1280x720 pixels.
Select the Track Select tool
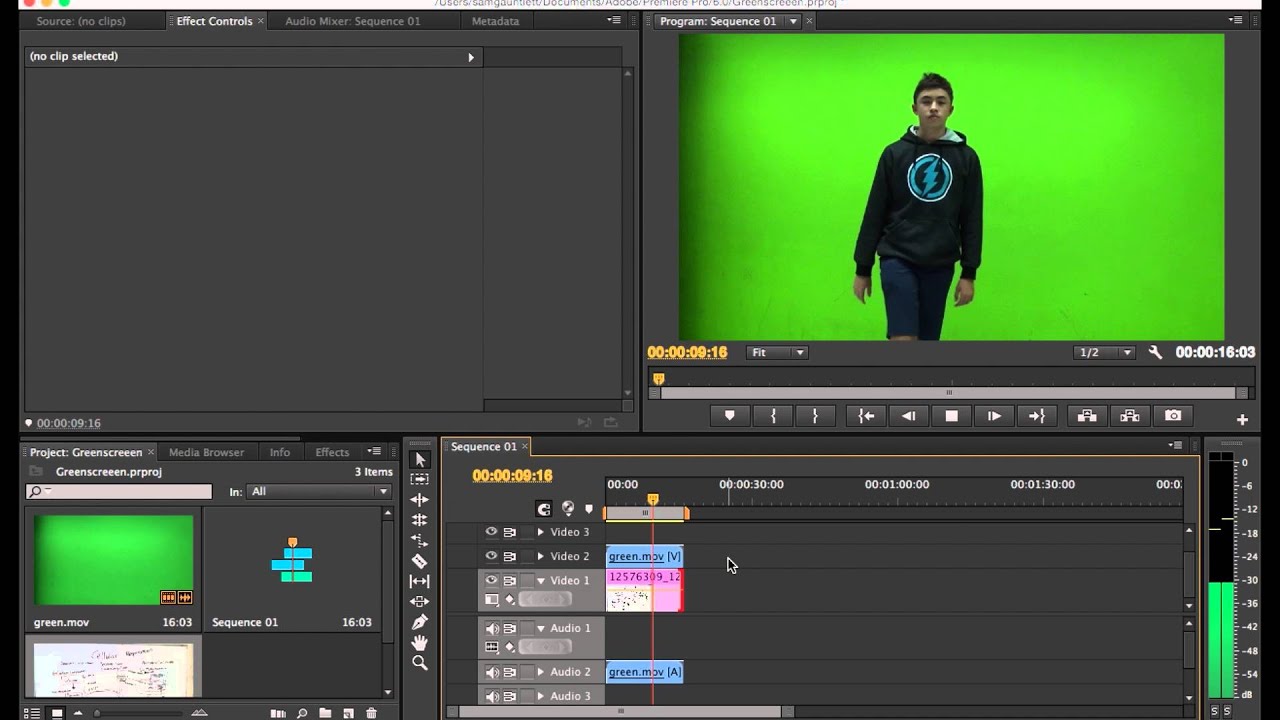pos(420,480)
